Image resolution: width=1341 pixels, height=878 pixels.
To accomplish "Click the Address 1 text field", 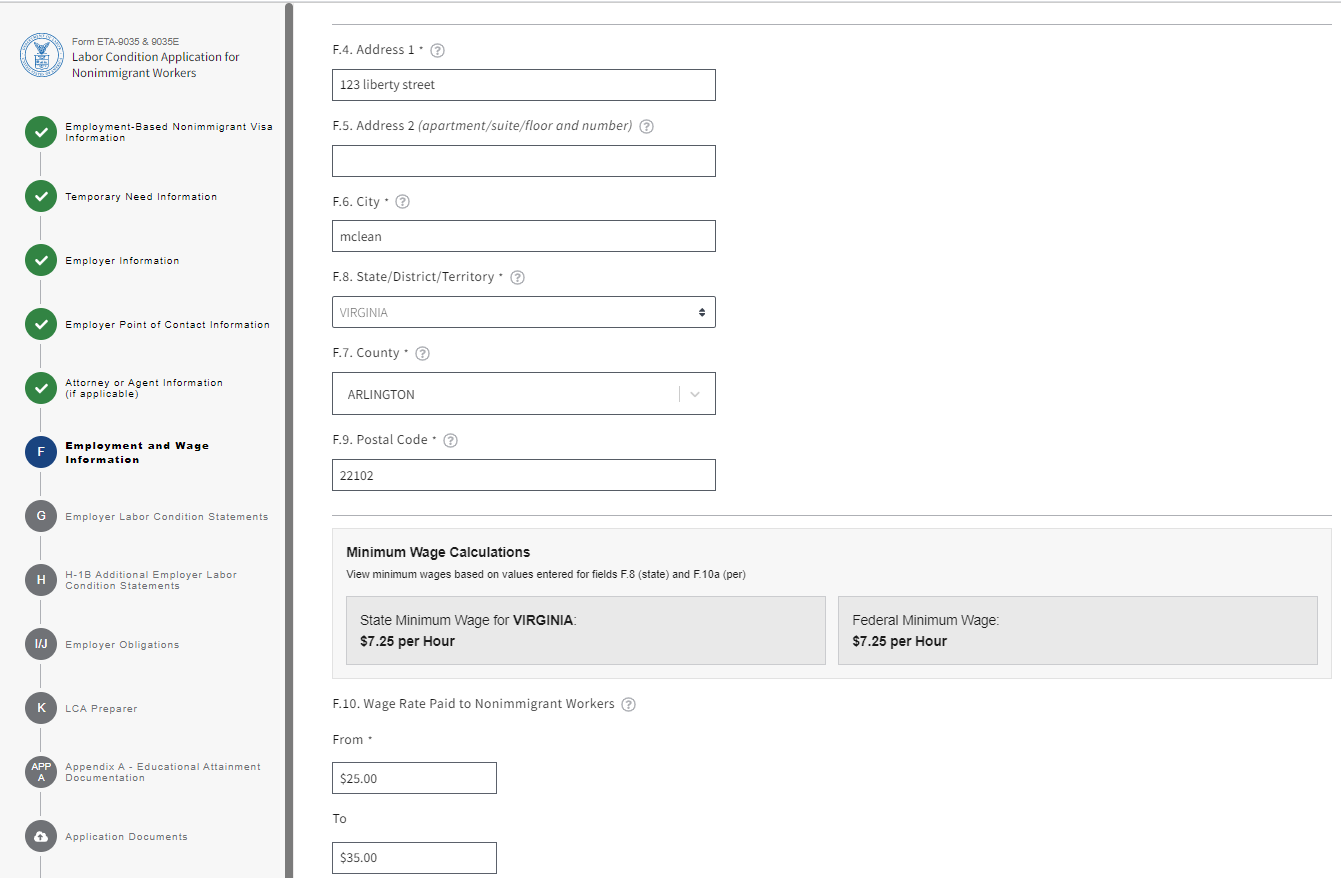I will pos(523,85).
